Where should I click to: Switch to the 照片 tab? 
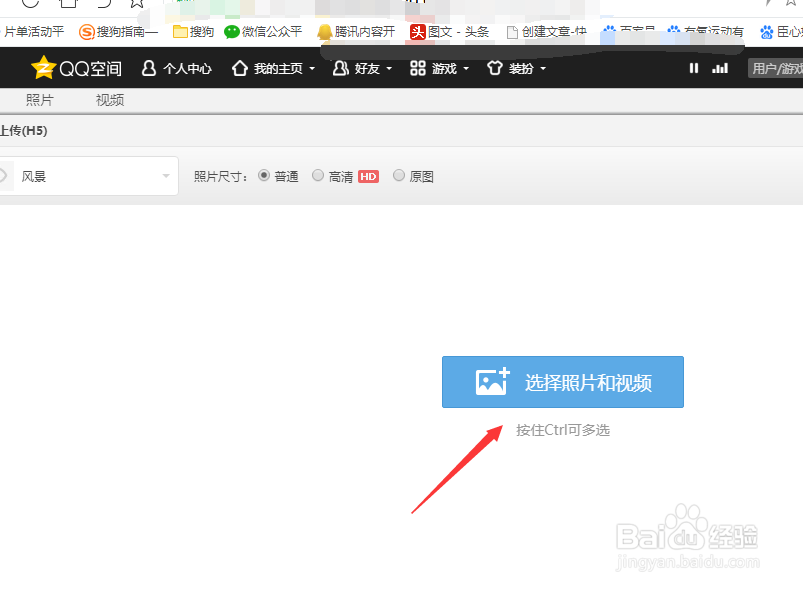click(x=40, y=100)
